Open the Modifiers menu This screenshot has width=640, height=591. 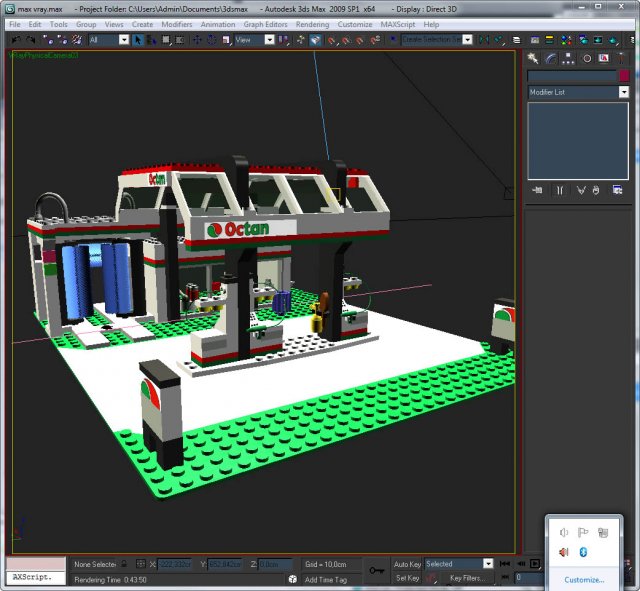click(177, 24)
